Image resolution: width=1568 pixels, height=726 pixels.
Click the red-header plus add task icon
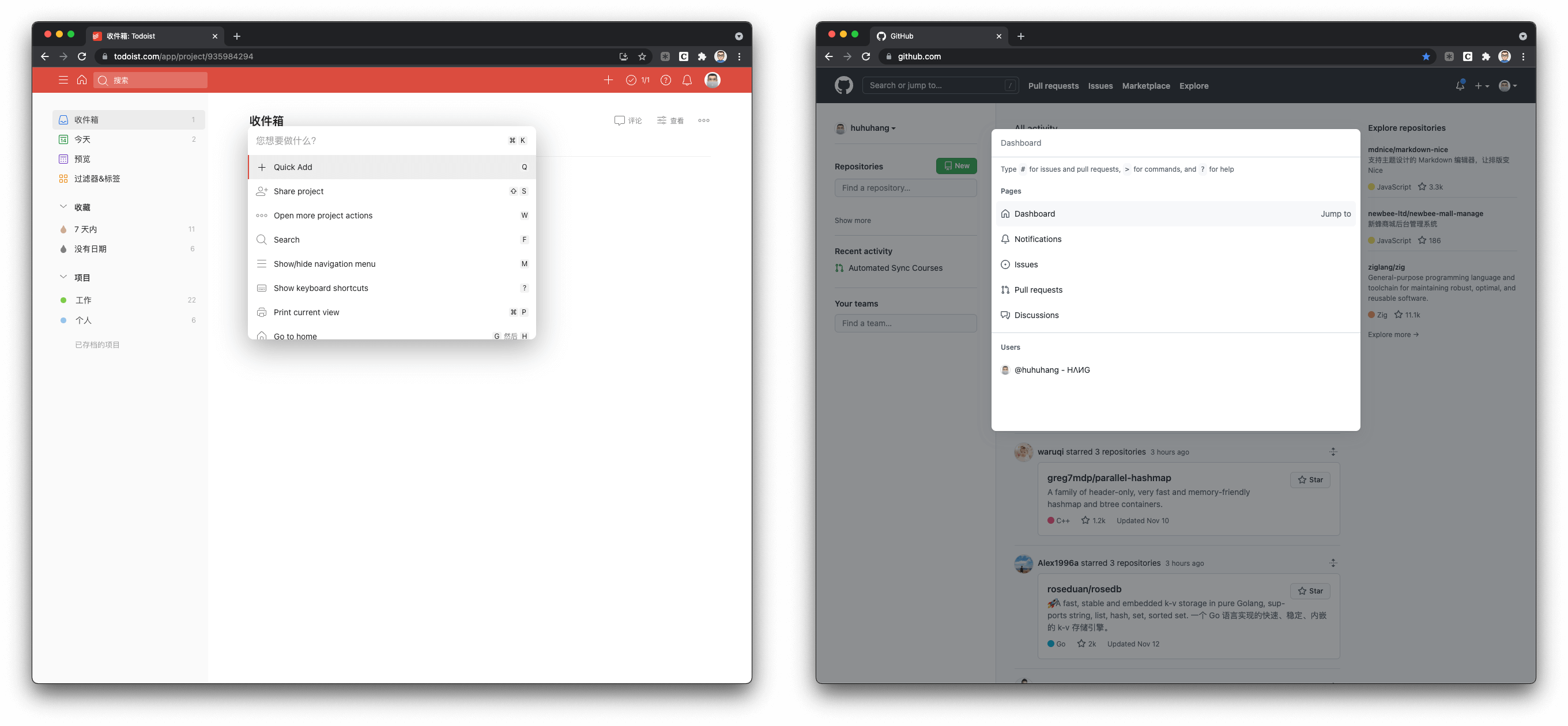[x=608, y=80]
